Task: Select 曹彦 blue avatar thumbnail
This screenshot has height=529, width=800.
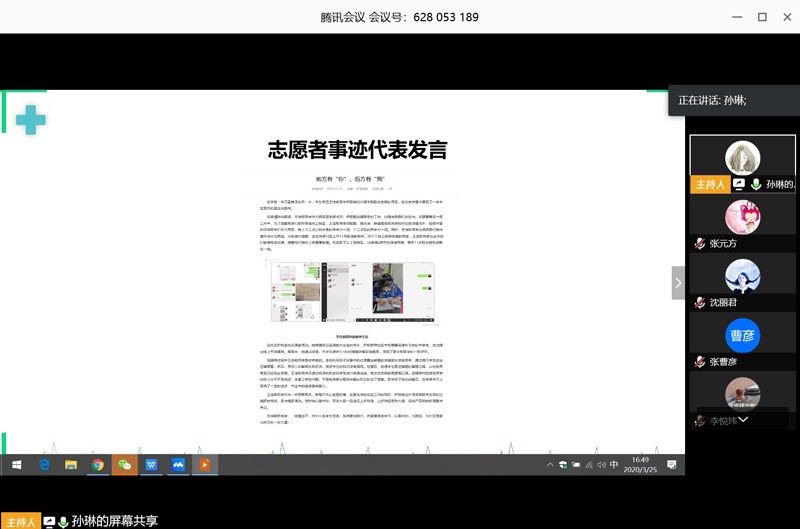Action: click(742, 335)
